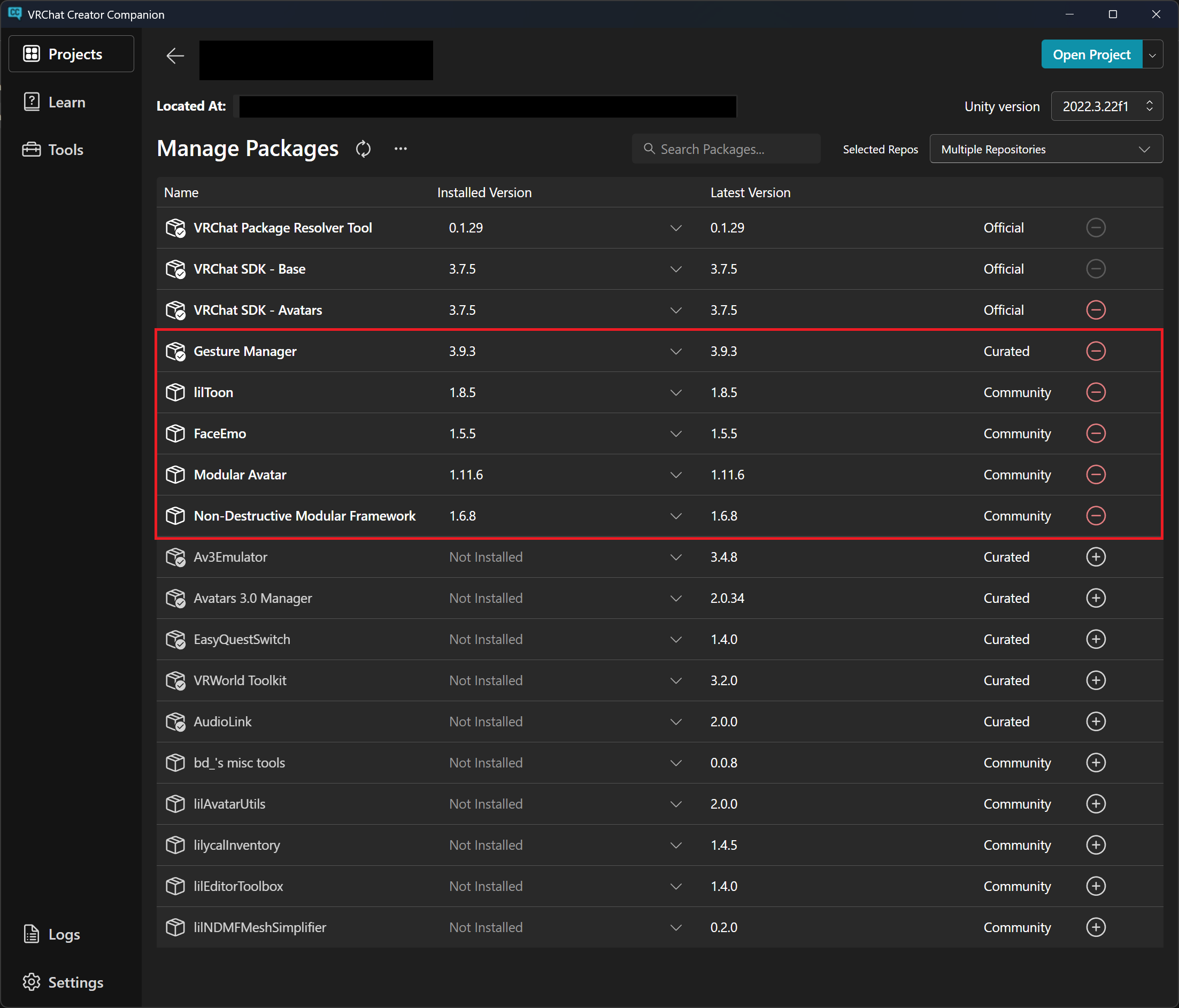Image resolution: width=1179 pixels, height=1008 pixels.
Task: Click the Open Project button
Action: 1091,55
